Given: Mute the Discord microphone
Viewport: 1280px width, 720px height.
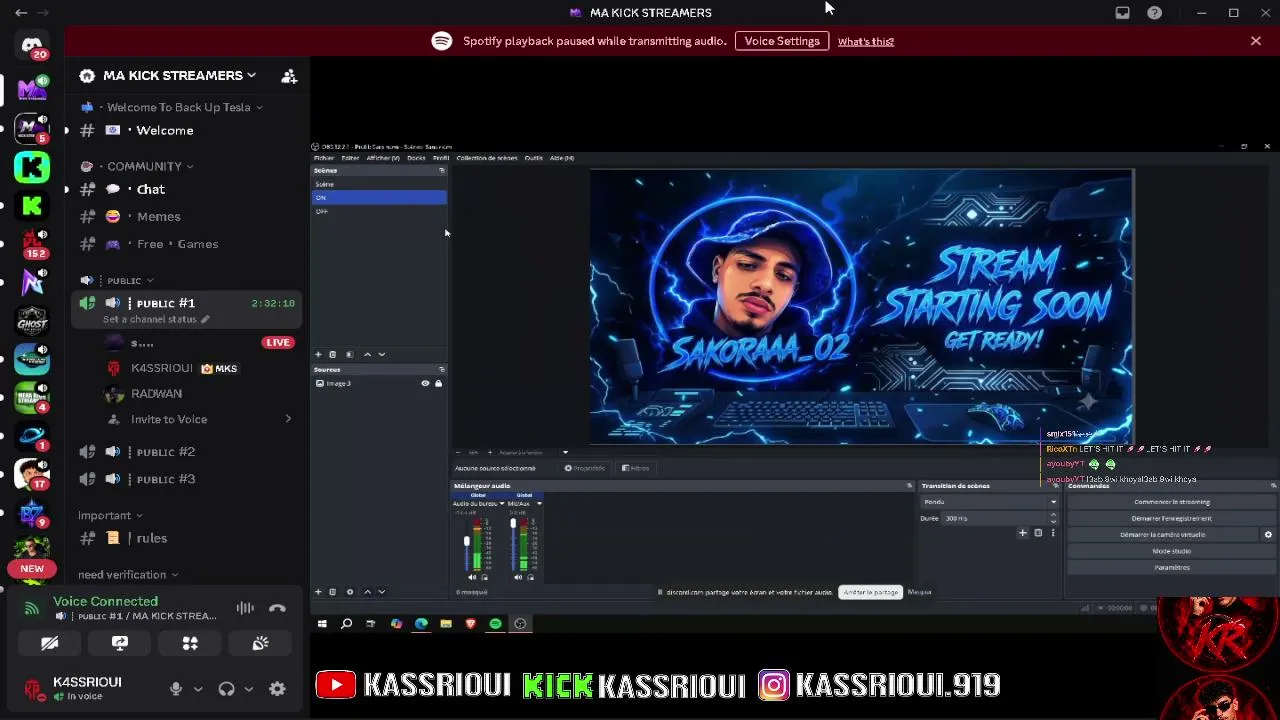Looking at the screenshot, I should pyautogui.click(x=176, y=689).
